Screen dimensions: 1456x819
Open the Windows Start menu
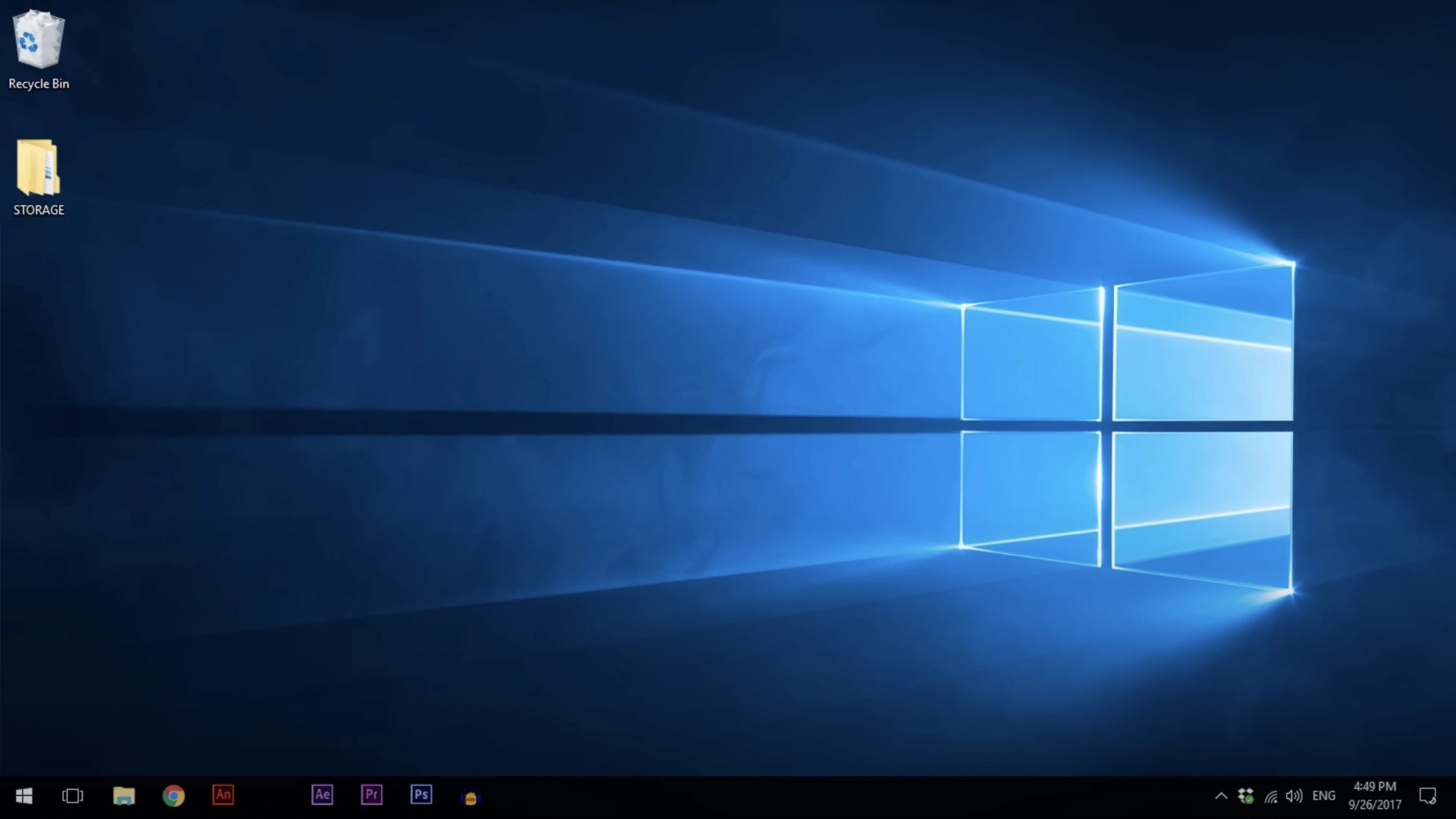tap(24, 796)
